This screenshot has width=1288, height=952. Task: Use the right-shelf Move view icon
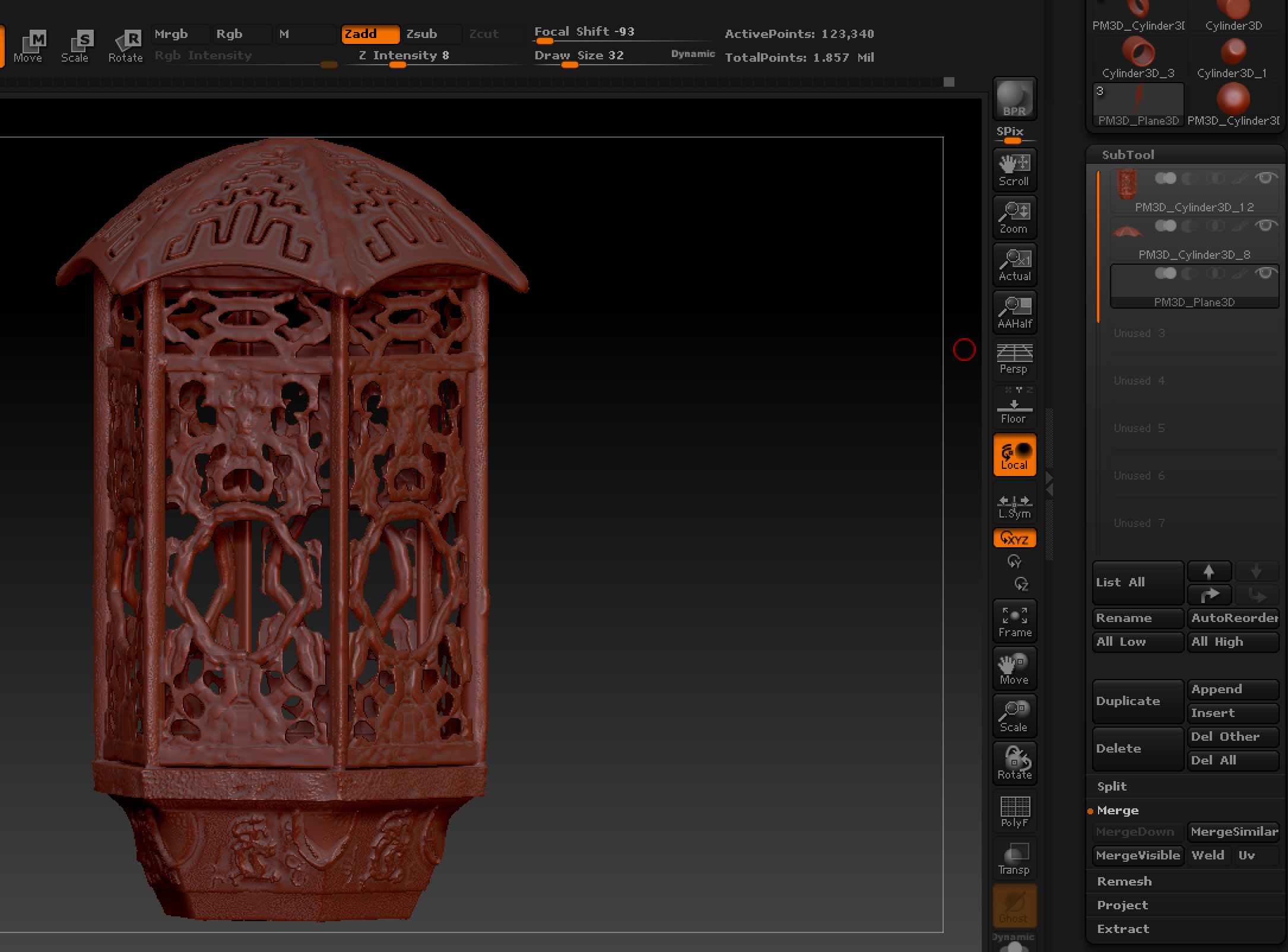(1014, 668)
